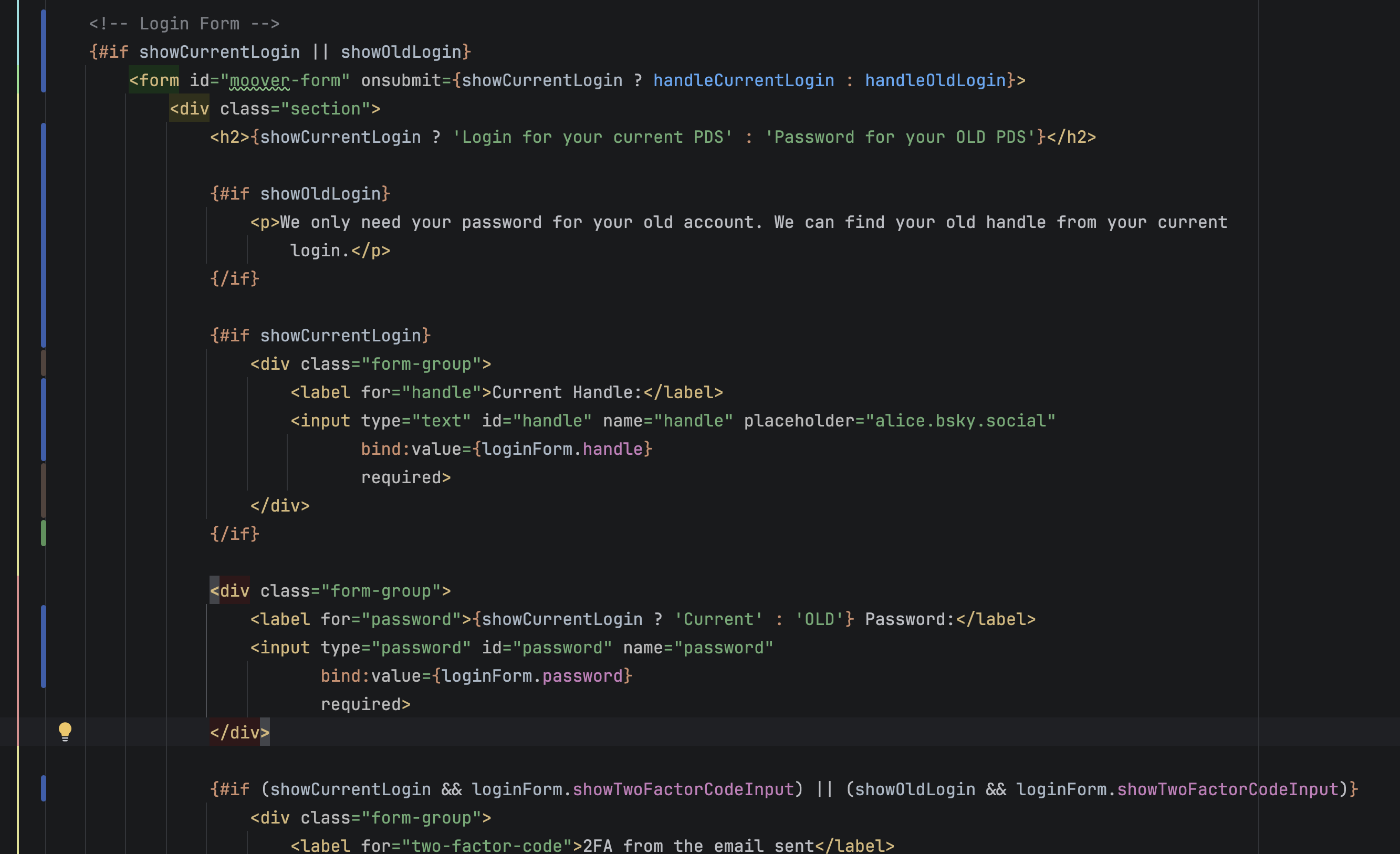The height and width of the screenshot is (854, 1400).
Task: Click the green added-lines gutter marker
Action: [x=44, y=533]
